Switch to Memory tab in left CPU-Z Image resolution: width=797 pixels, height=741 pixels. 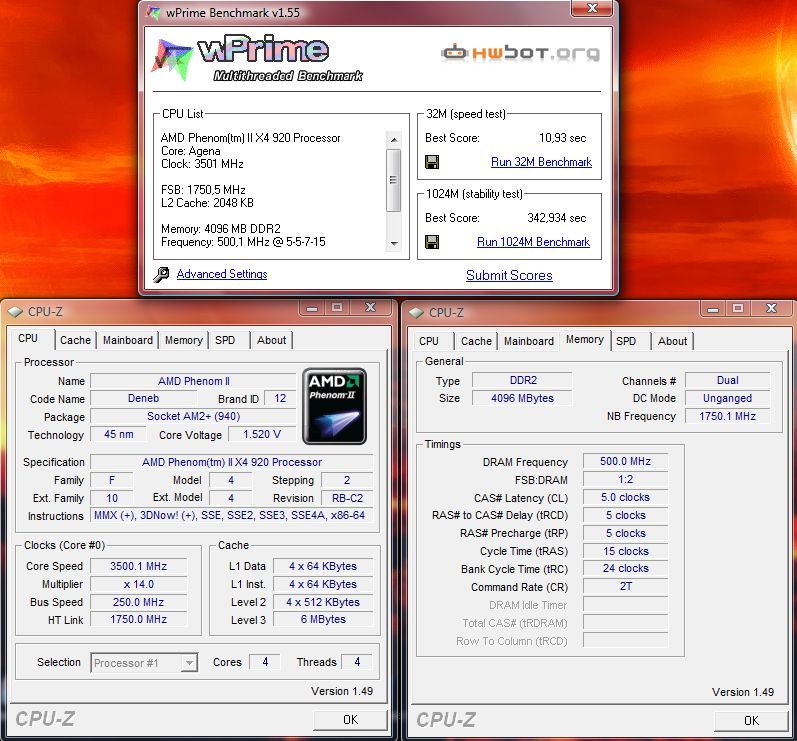click(x=183, y=340)
